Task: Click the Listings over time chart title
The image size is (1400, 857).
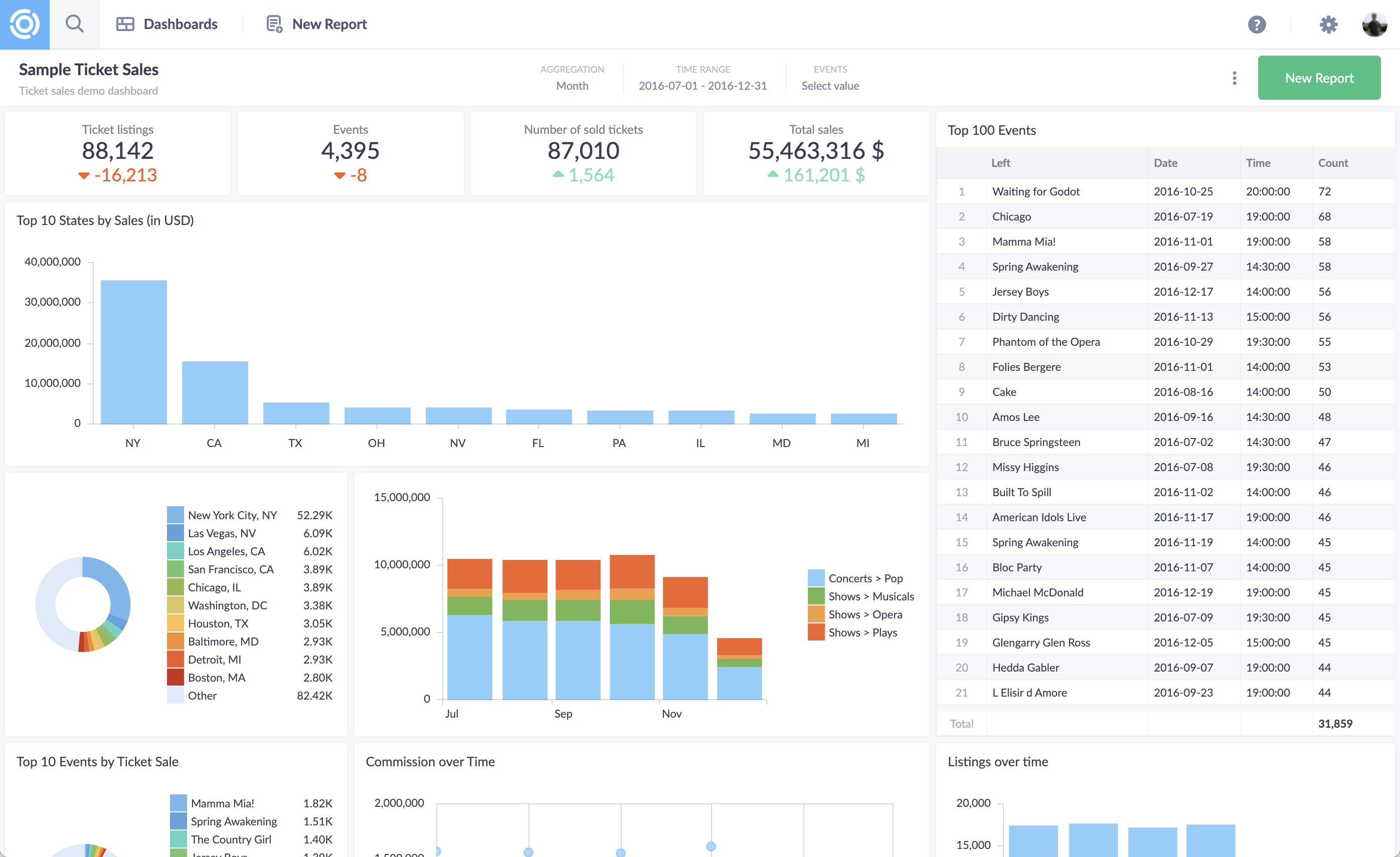Action: point(998,762)
